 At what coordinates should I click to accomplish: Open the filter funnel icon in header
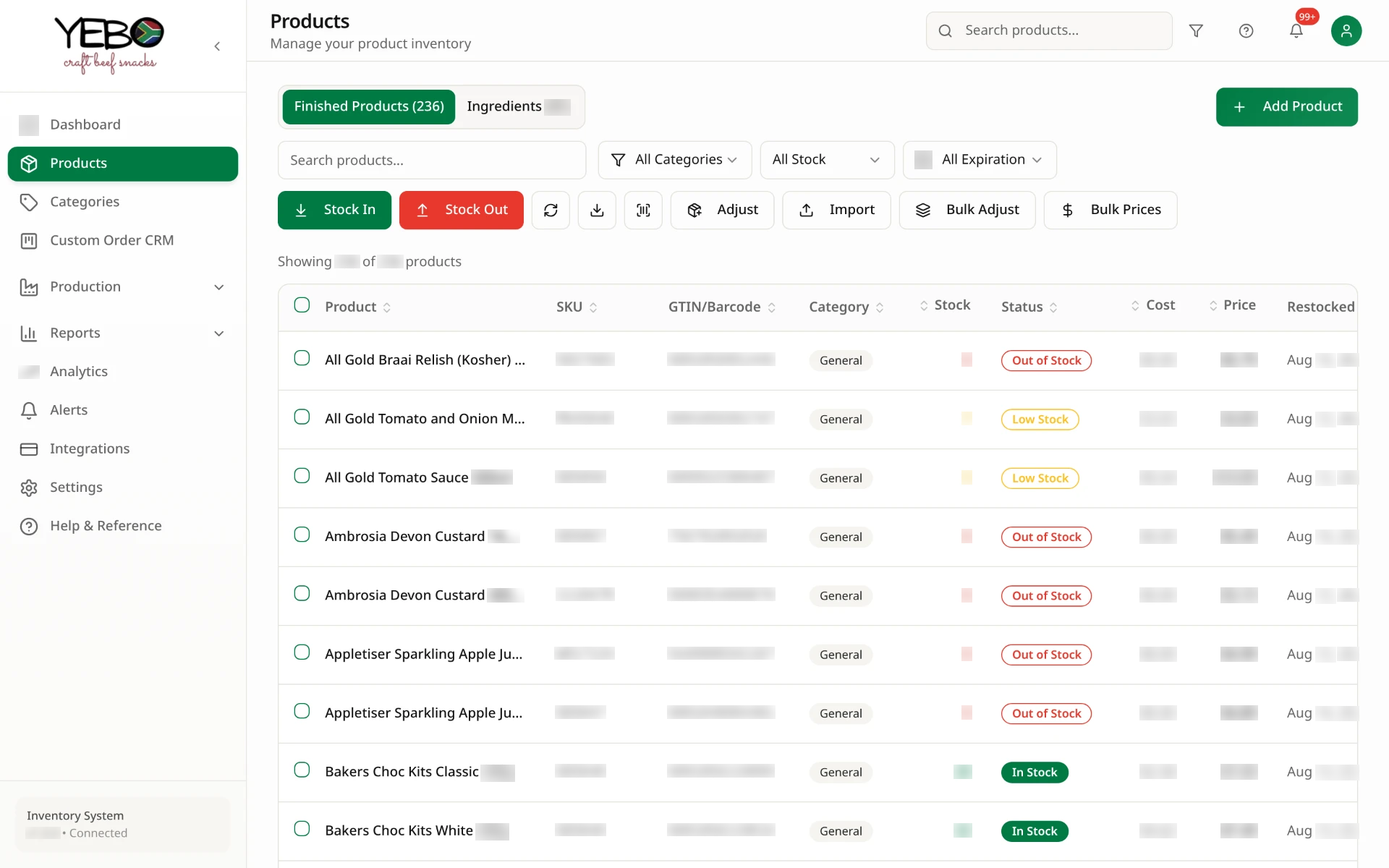point(1196,30)
